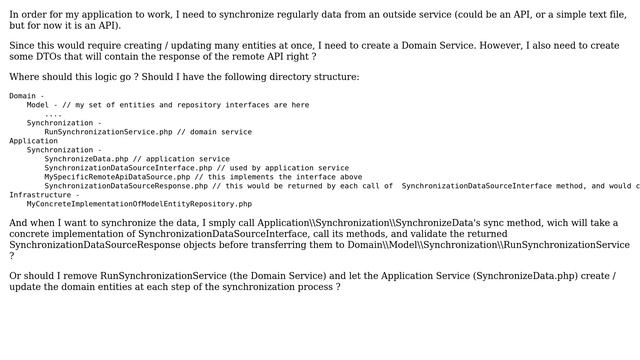
Task: Click 'RunSynchronizationService.php // domain service' line
Action: click(148, 132)
